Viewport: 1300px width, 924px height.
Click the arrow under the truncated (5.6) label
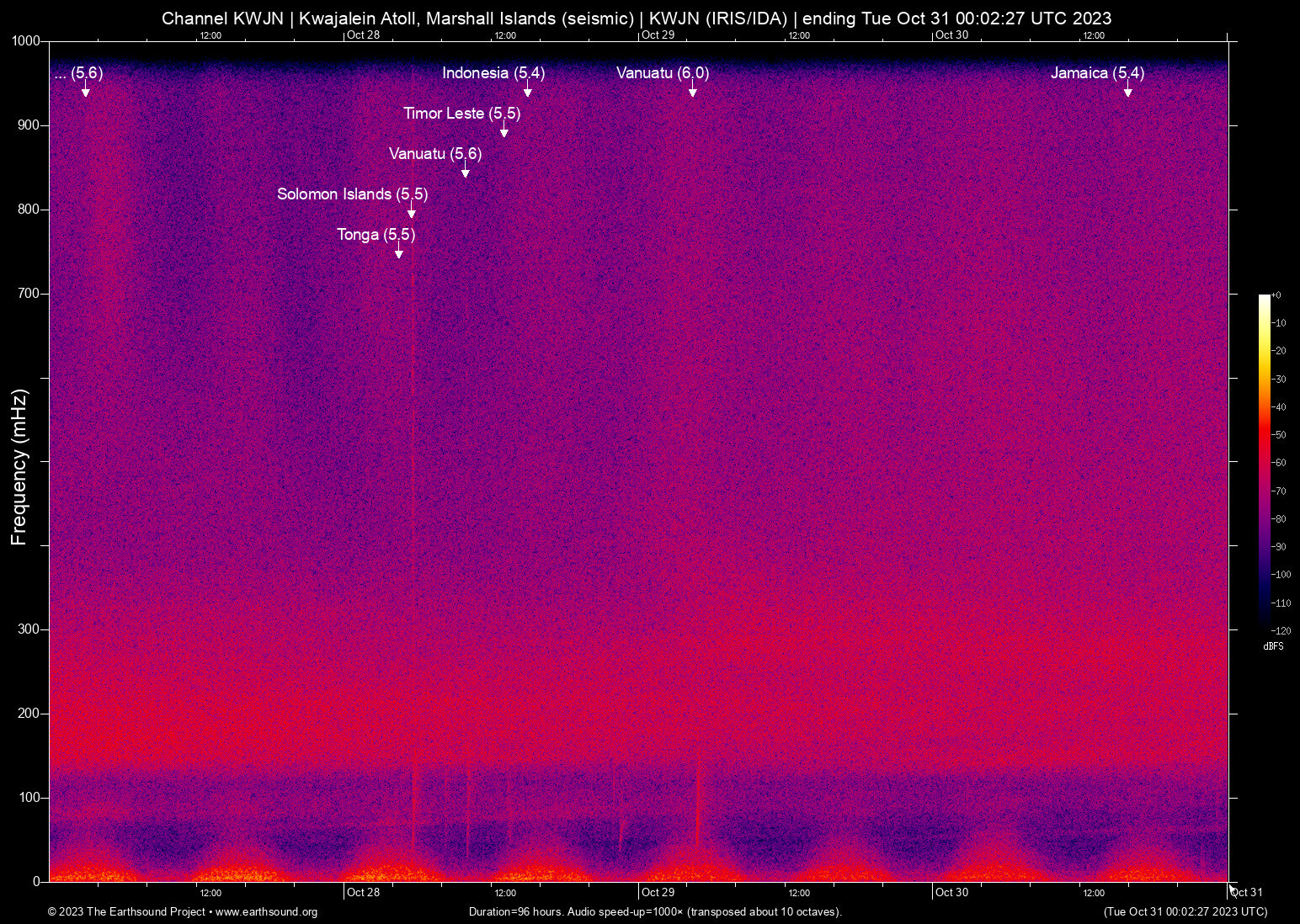pos(85,91)
